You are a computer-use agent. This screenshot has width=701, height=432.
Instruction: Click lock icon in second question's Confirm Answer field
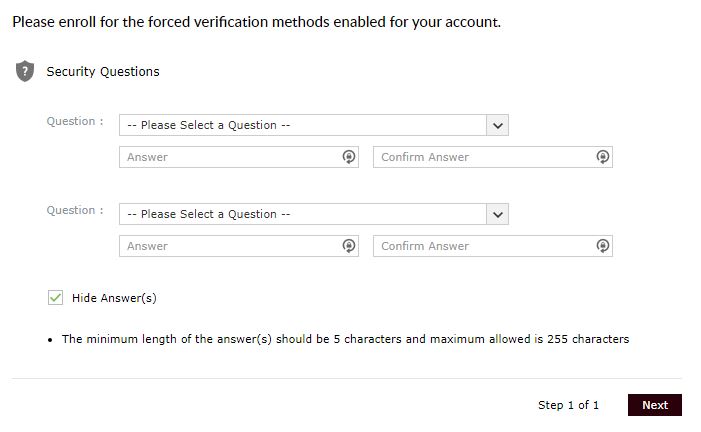pyautogui.click(x=603, y=246)
